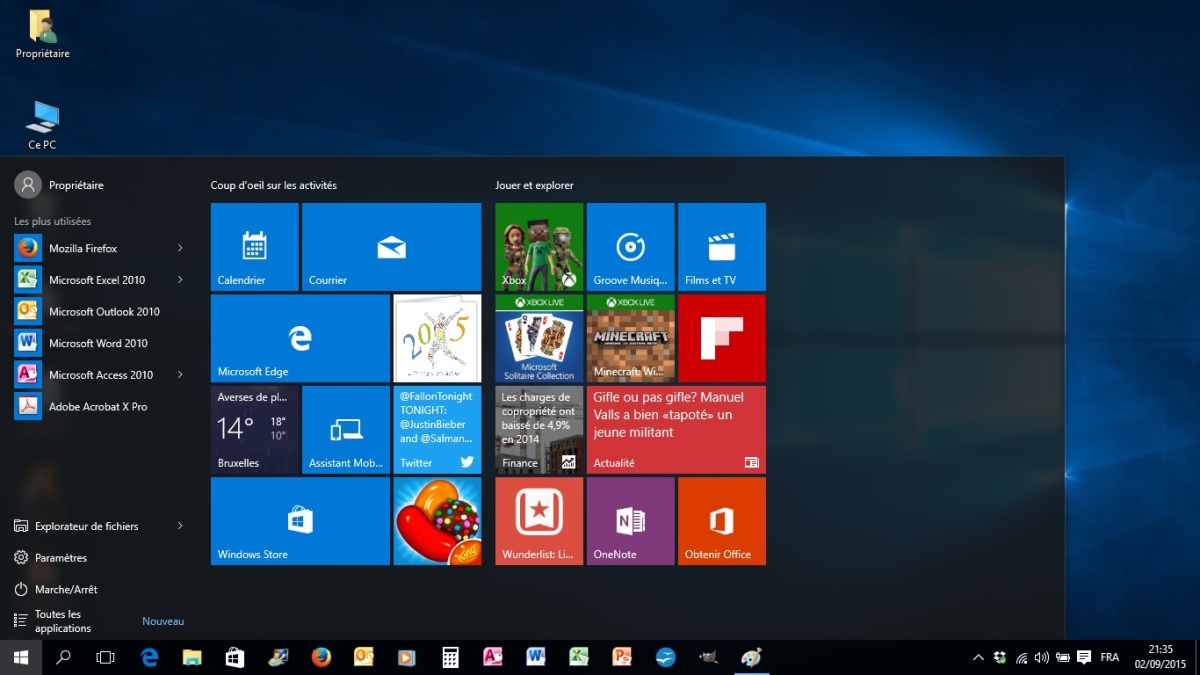This screenshot has width=1200, height=675.
Task: Expand the Explorateur de fichiers arrow
Action: point(180,526)
